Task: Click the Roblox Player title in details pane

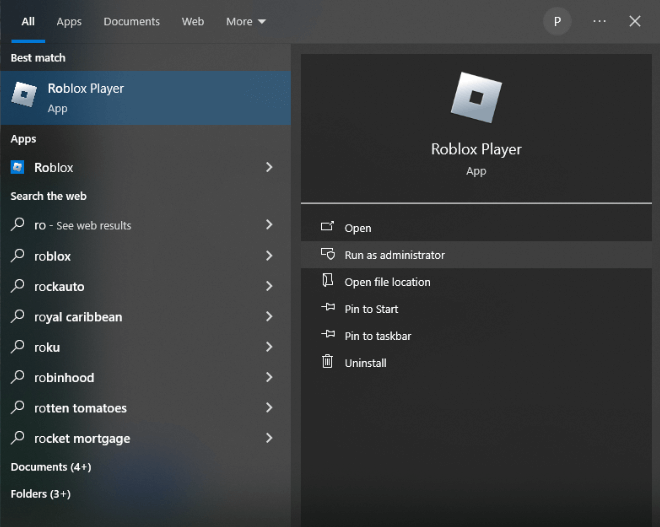Action: (476, 149)
